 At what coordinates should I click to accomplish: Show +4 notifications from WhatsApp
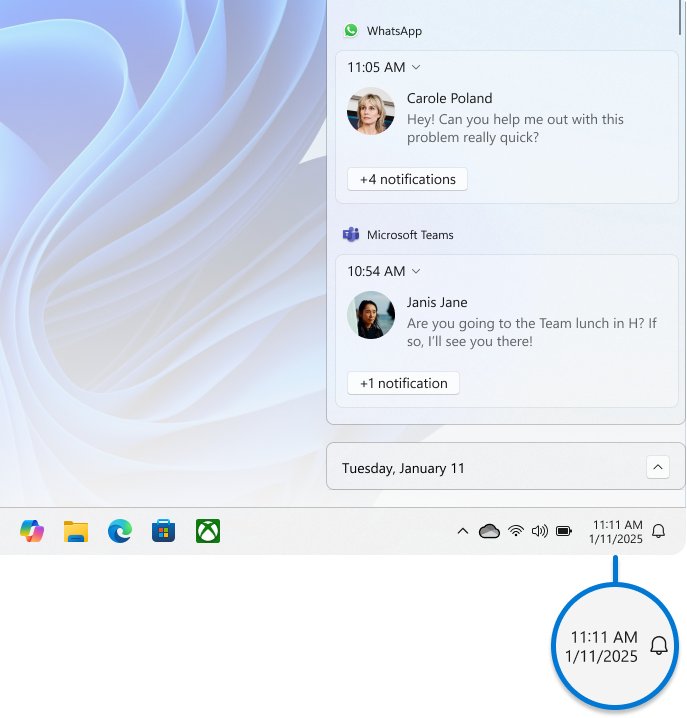tap(407, 179)
